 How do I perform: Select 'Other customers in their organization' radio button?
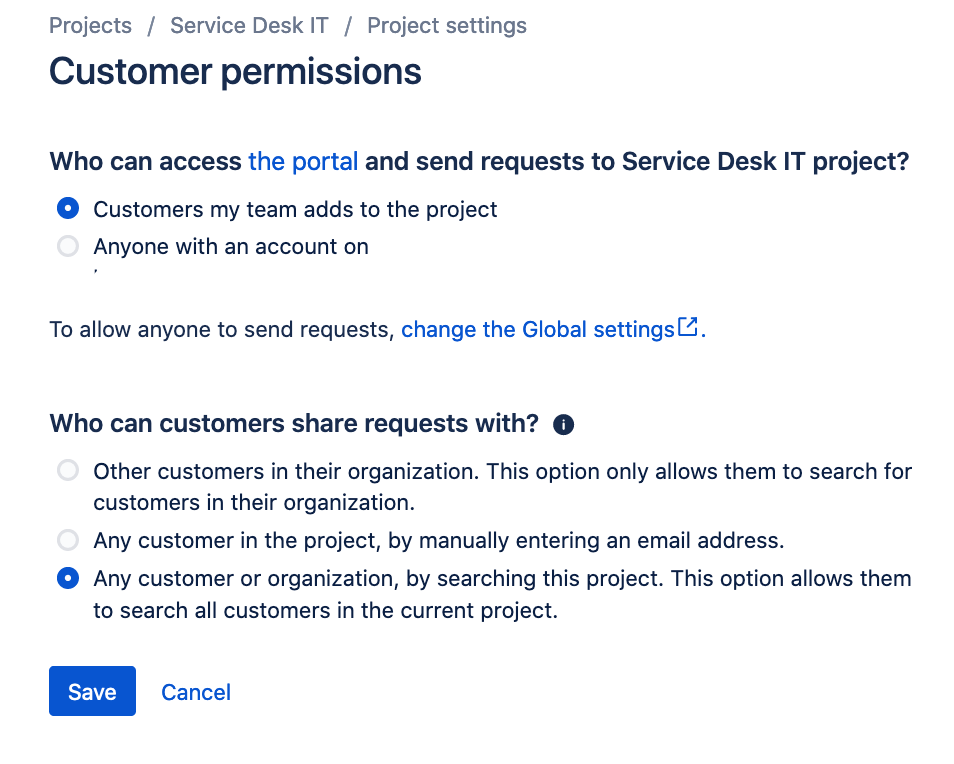click(68, 470)
